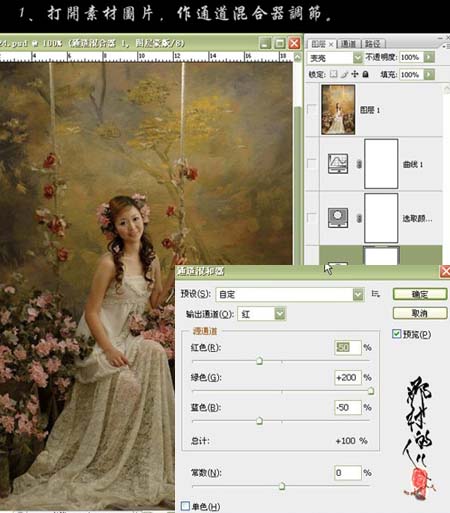Open the preset options icon beside the preset dropdown

[x=376, y=294]
